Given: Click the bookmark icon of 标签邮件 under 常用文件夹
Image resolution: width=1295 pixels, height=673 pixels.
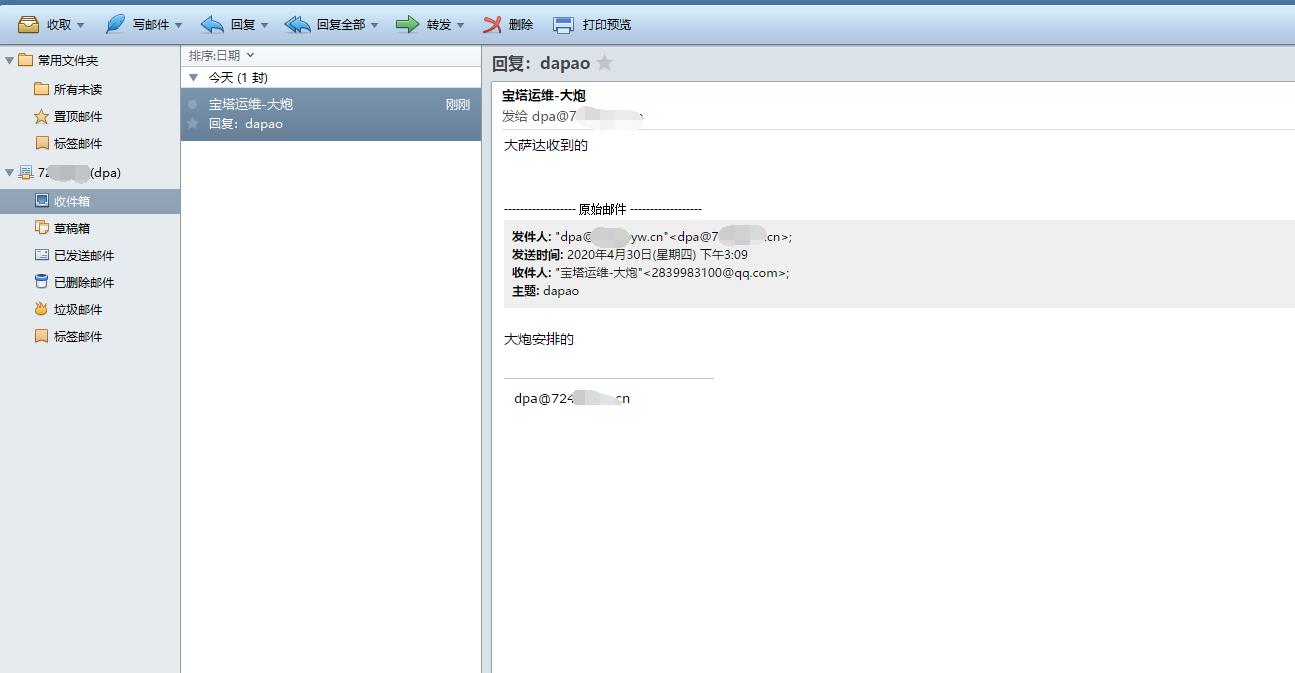Looking at the screenshot, I should pos(41,143).
